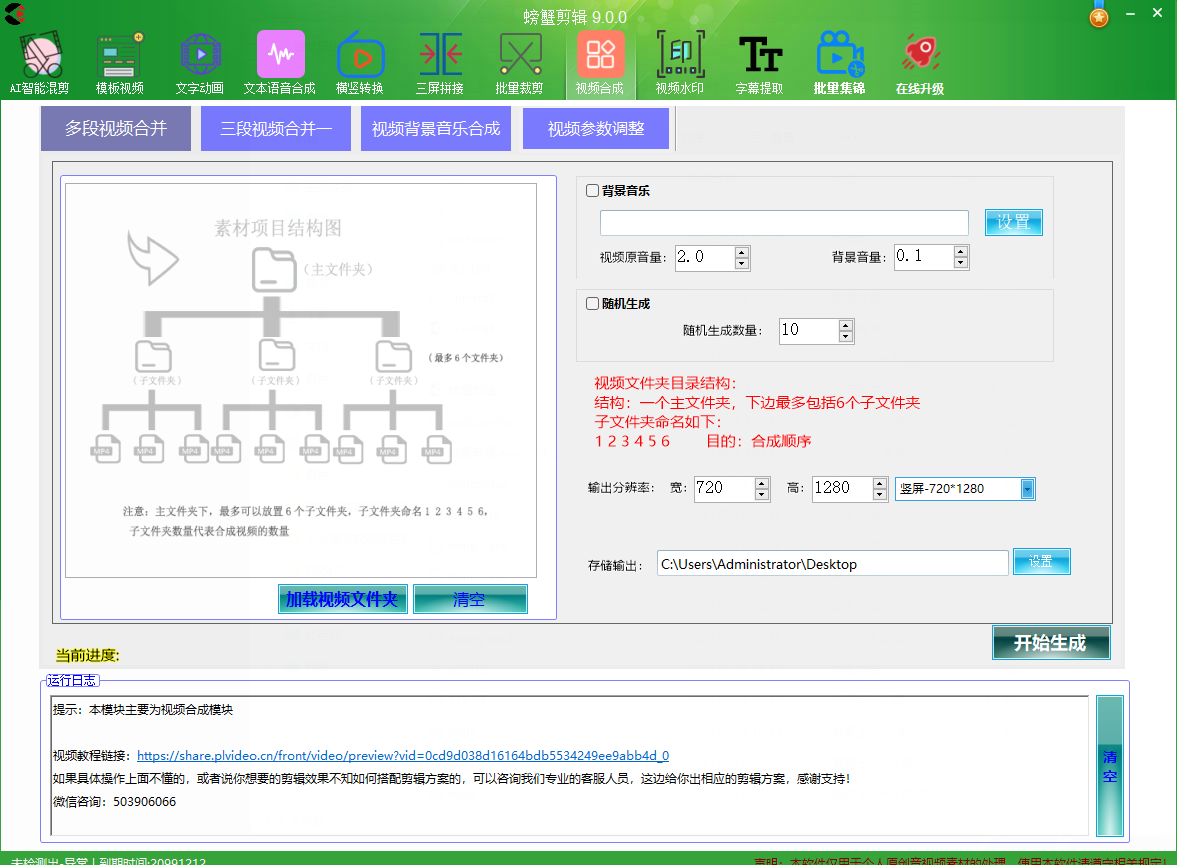Open the 文字动画 module
The image size is (1177, 865).
point(200,61)
